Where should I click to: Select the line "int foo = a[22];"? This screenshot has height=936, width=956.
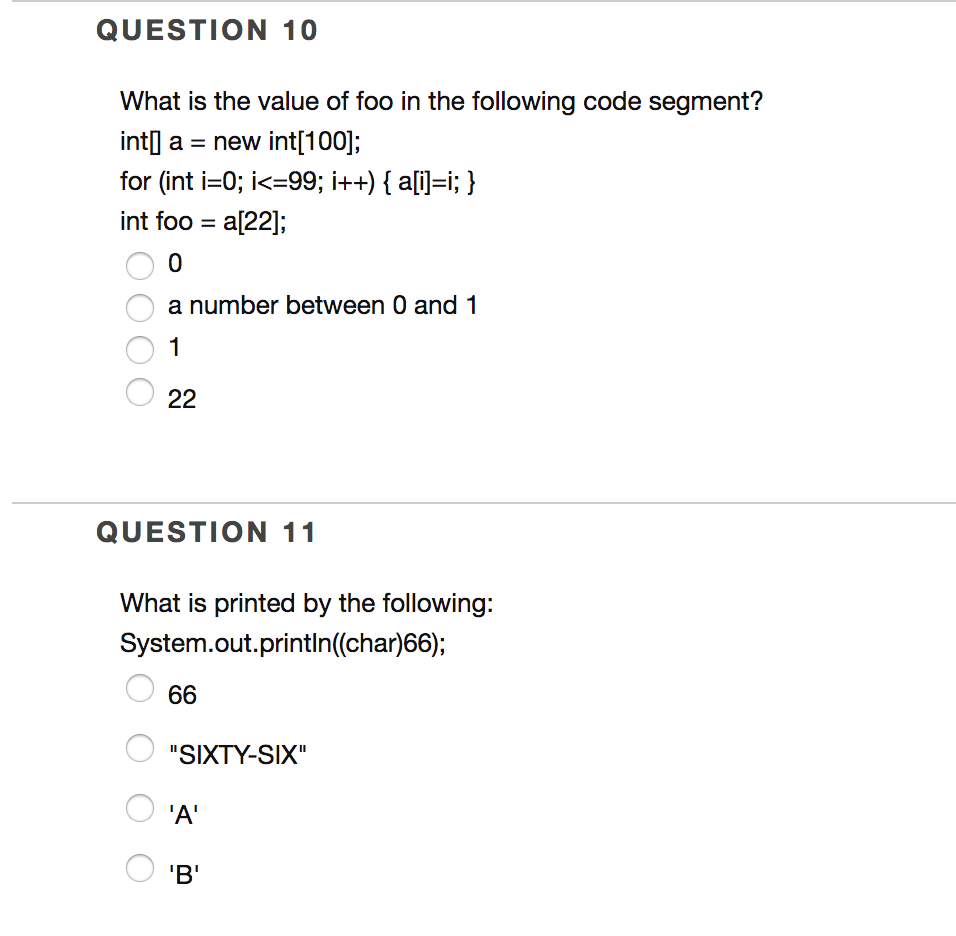point(203,221)
